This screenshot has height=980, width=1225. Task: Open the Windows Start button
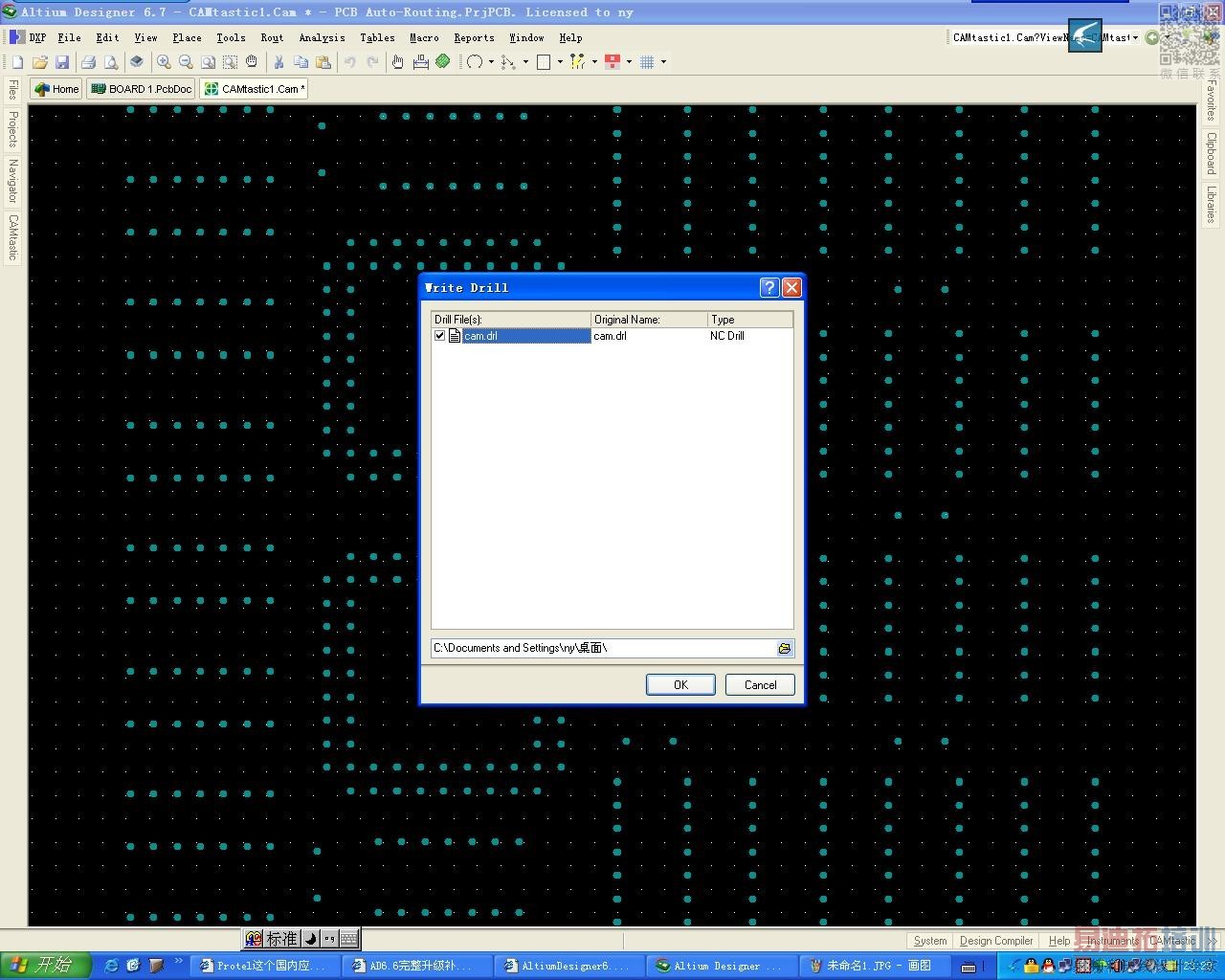[45, 965]
